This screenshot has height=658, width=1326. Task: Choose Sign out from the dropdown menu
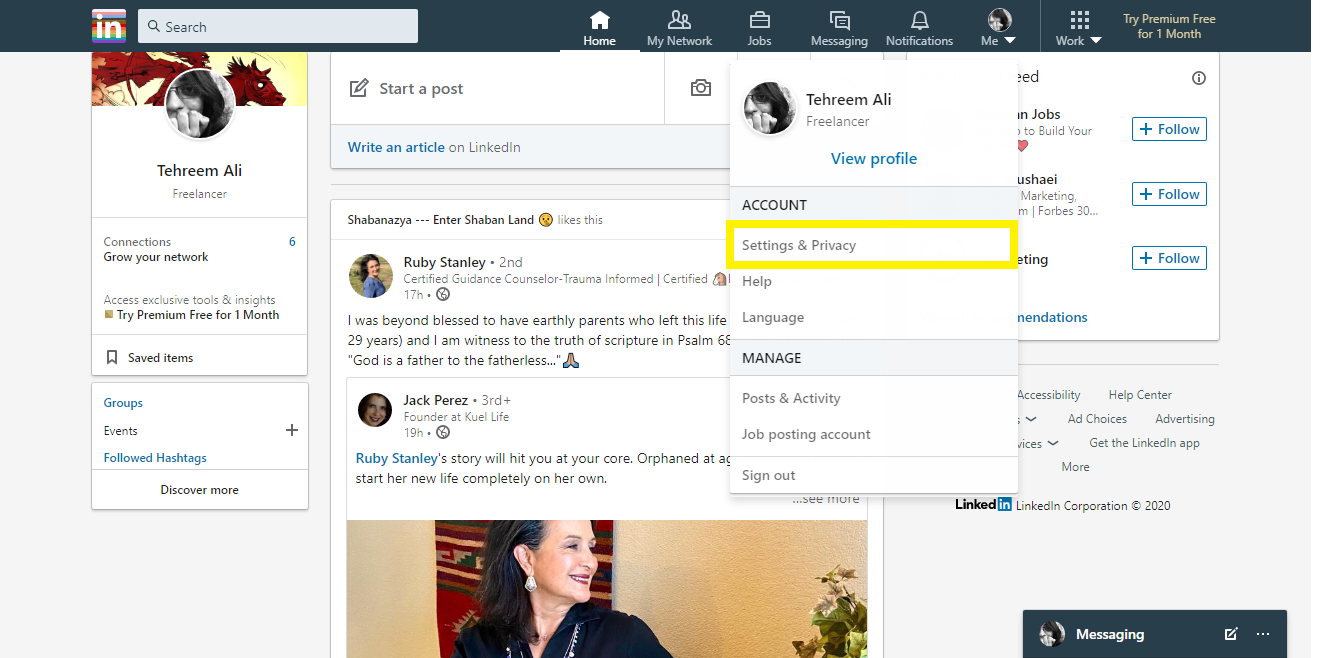click(768, 475)
